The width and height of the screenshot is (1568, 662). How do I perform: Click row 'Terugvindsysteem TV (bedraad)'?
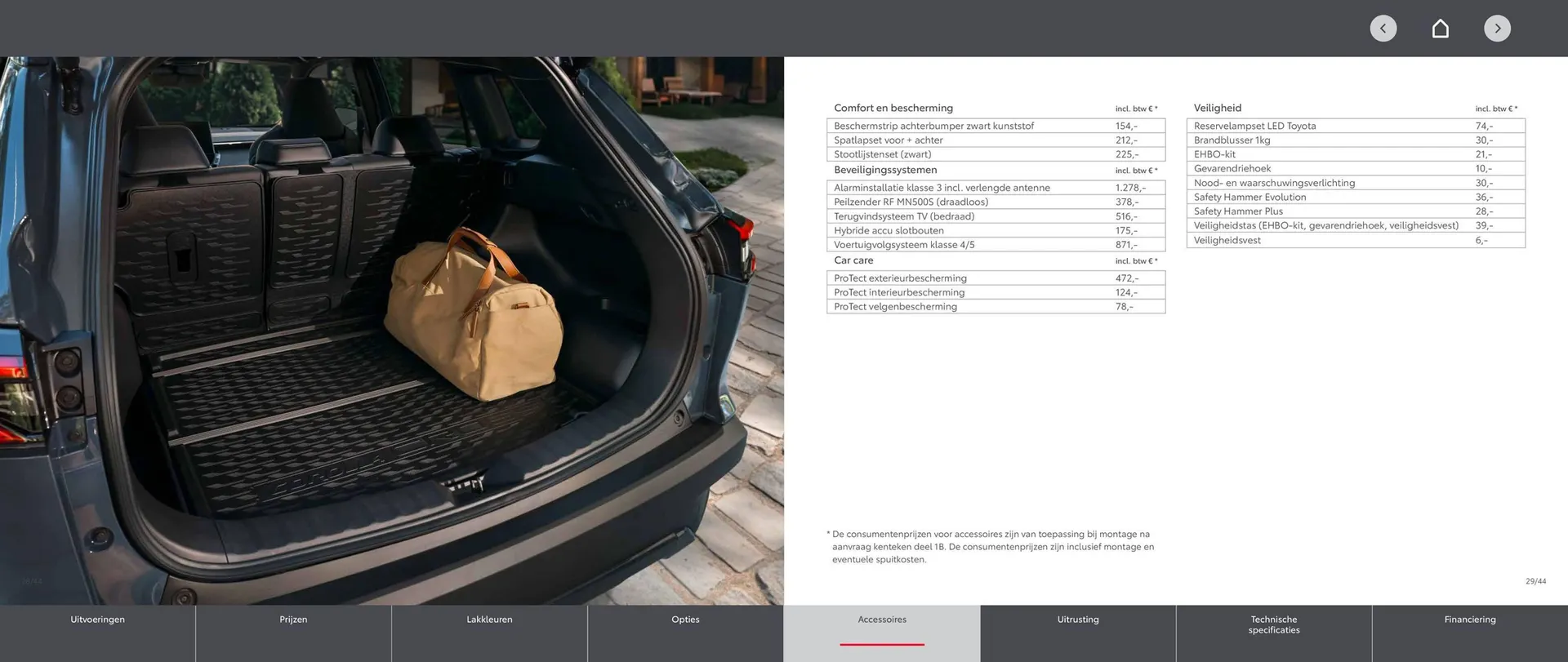coord(996,216)
